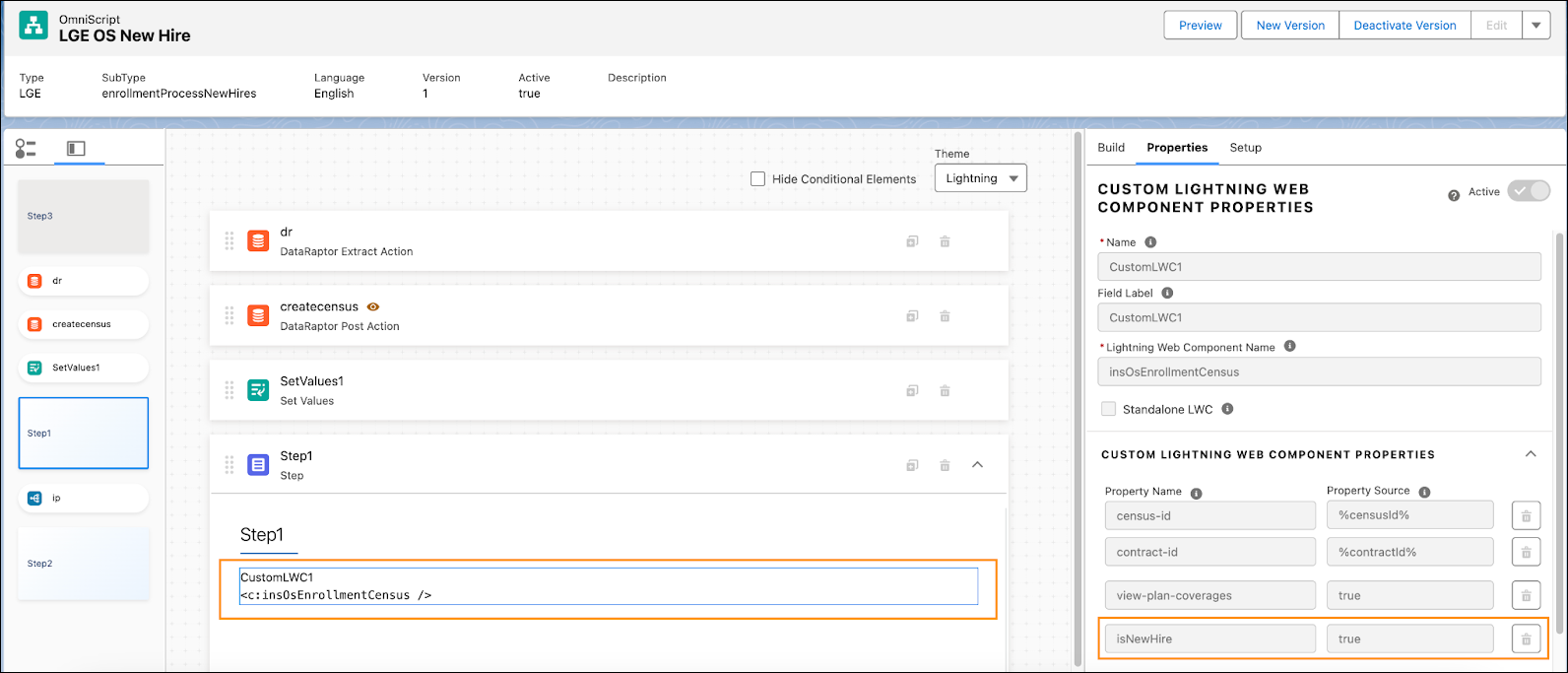Image resolution: width=1568 pixels, height=673 pixels.
Task: Select the SetValues1 pill in sidebar
Action: point(84,368)
